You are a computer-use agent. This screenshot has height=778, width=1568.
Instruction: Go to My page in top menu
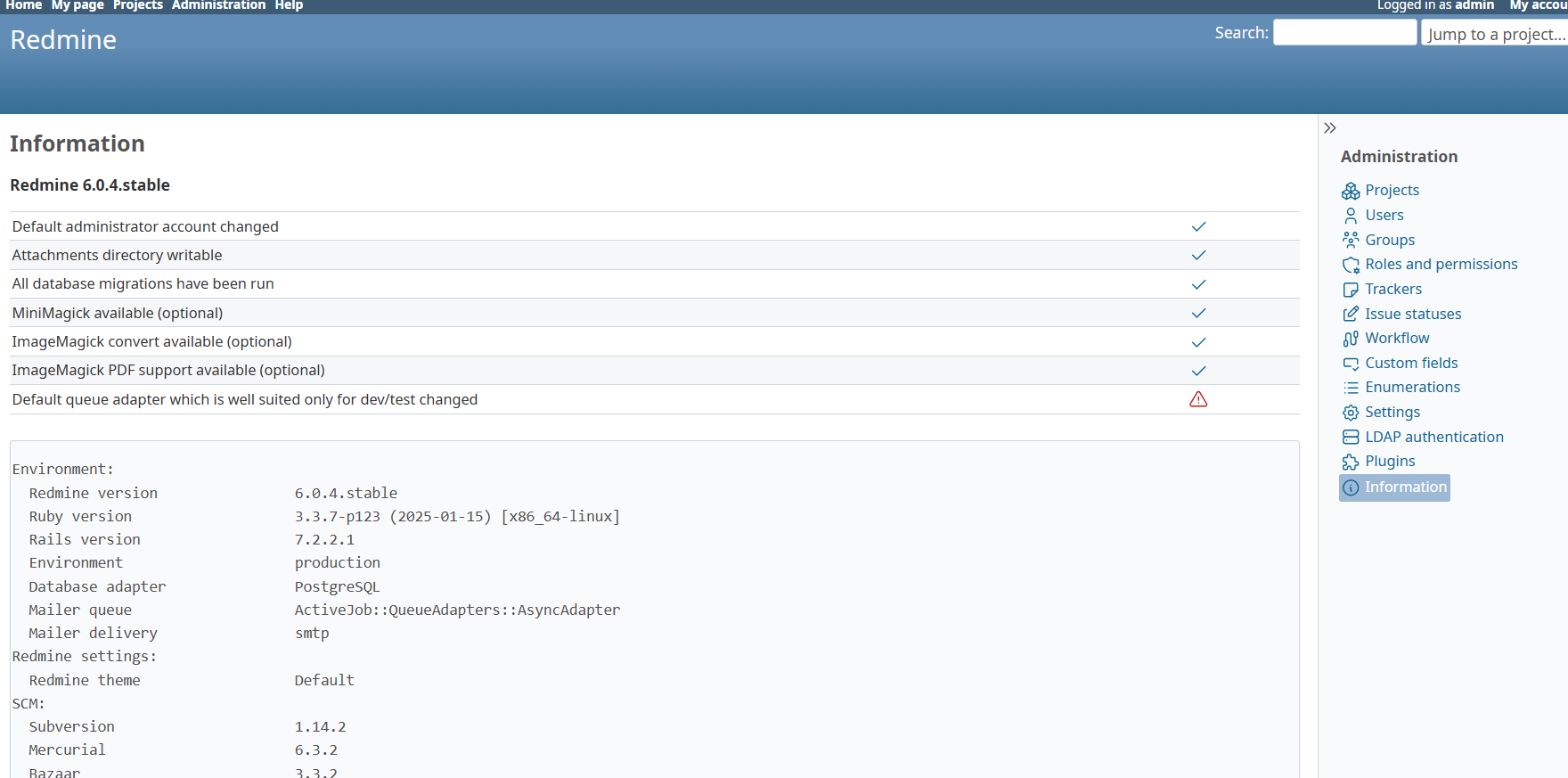pyautogui.click(x=78, y=5)
